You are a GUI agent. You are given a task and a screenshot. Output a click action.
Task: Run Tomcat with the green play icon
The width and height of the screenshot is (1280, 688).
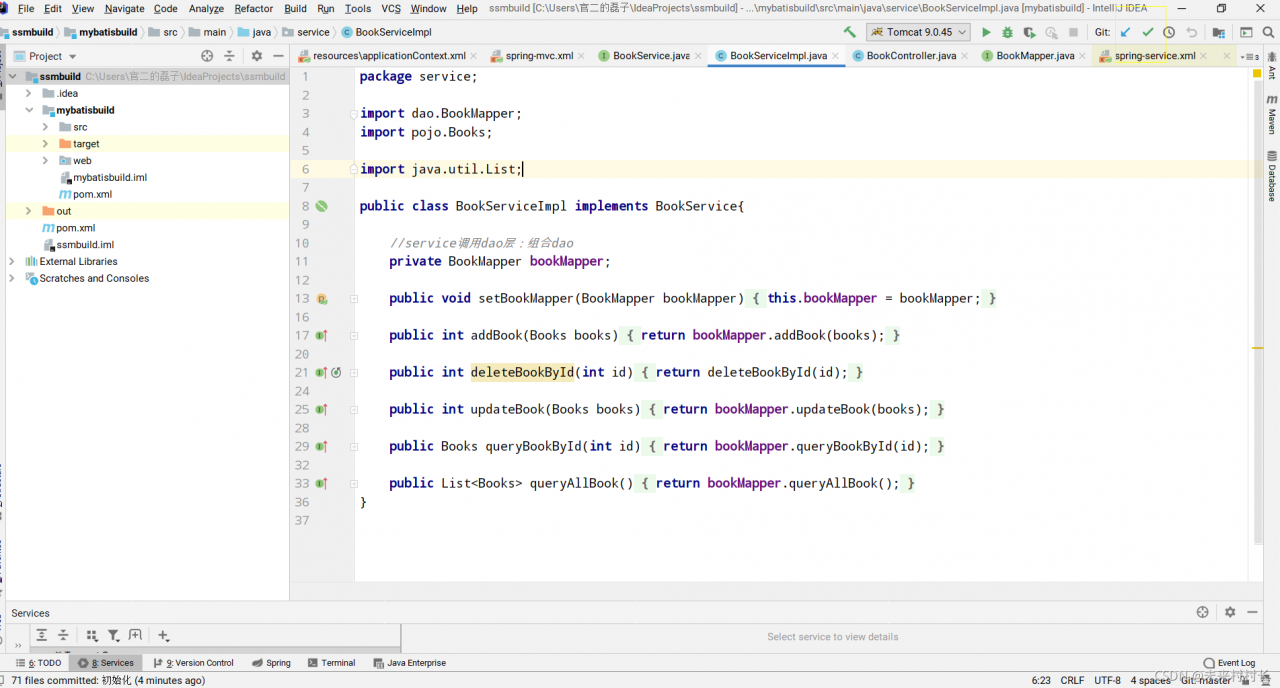986,32
